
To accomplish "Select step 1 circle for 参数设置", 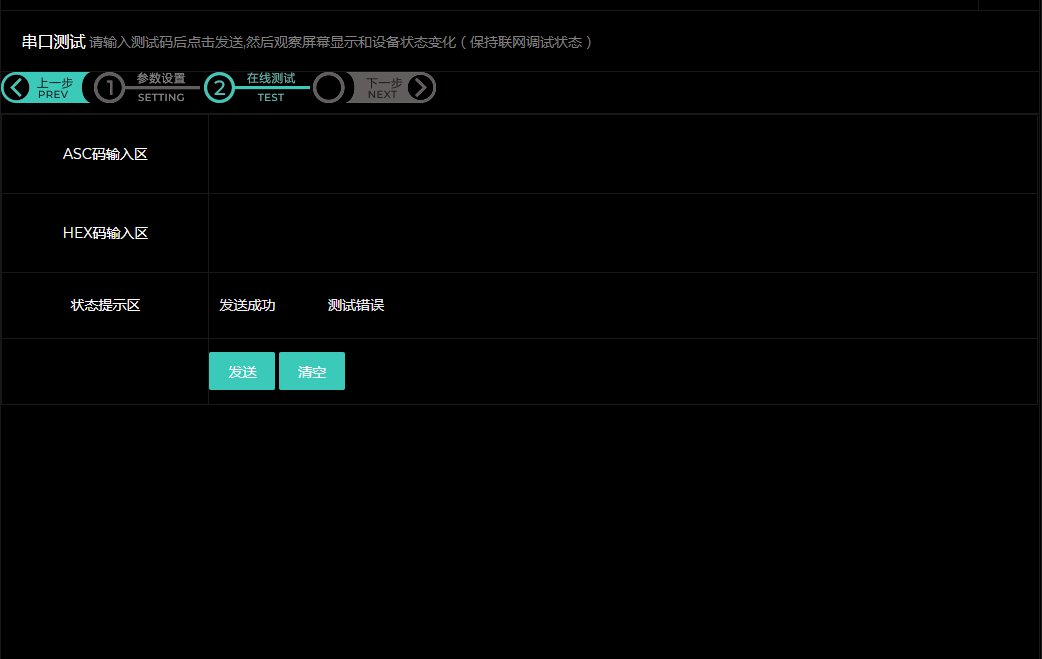I will (110, 88).
